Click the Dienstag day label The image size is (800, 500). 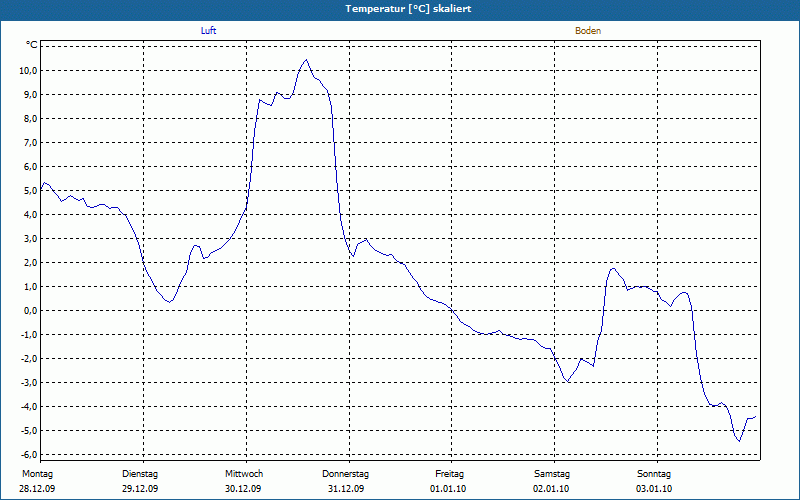tap(140, 474)
